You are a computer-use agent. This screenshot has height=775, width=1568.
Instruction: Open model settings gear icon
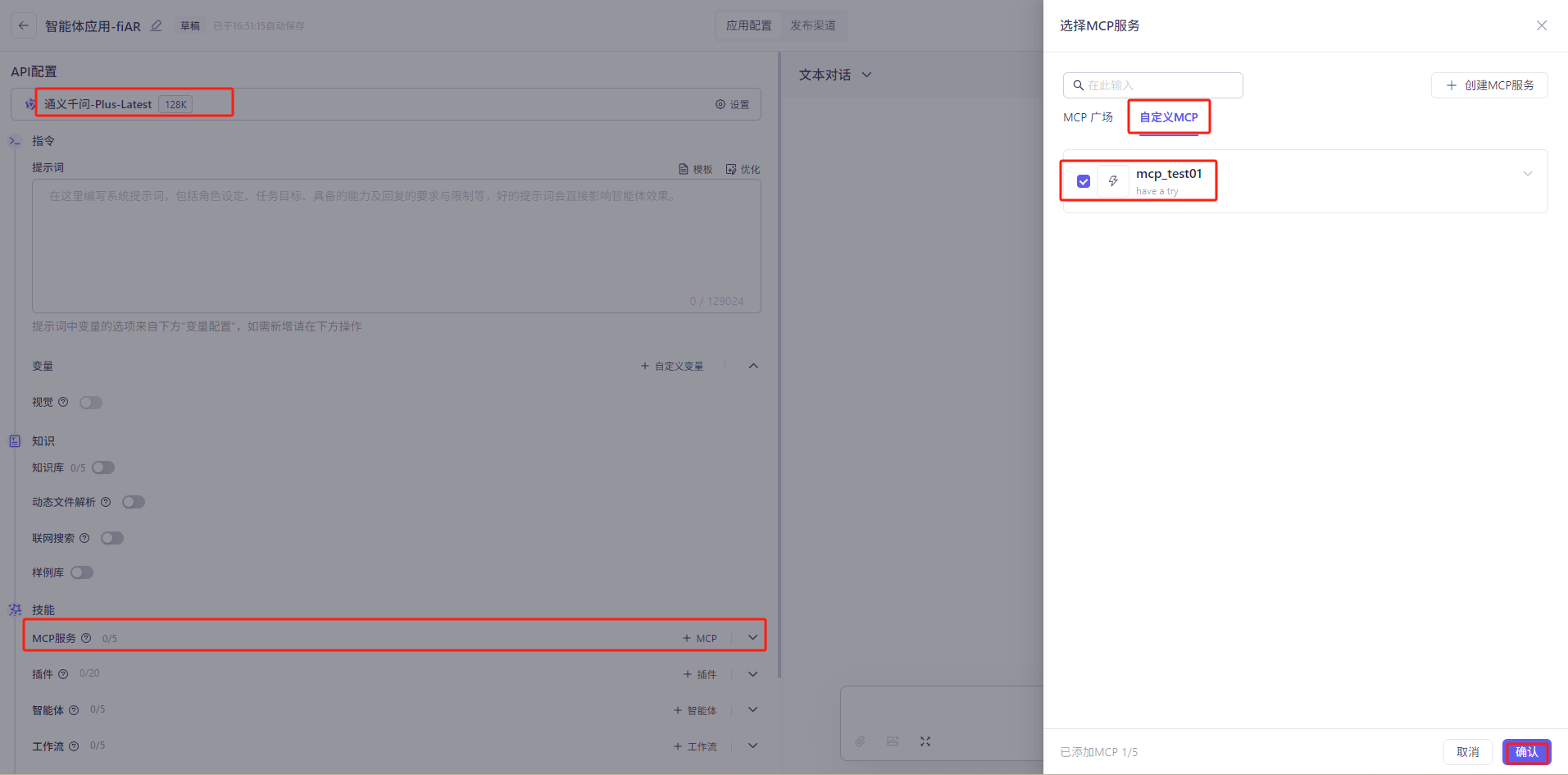click(x=720, y=104)
